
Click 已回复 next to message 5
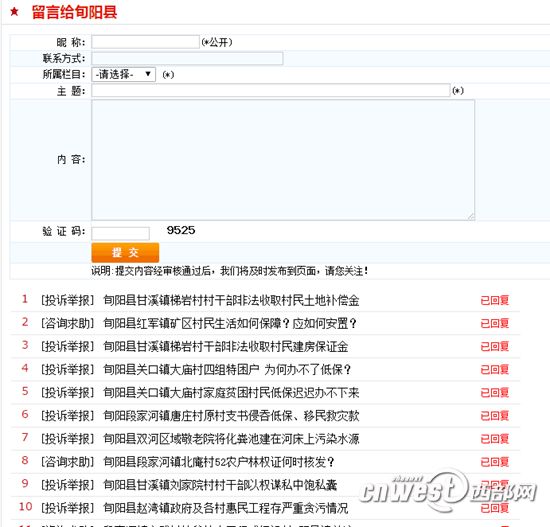tap(495, 392)
